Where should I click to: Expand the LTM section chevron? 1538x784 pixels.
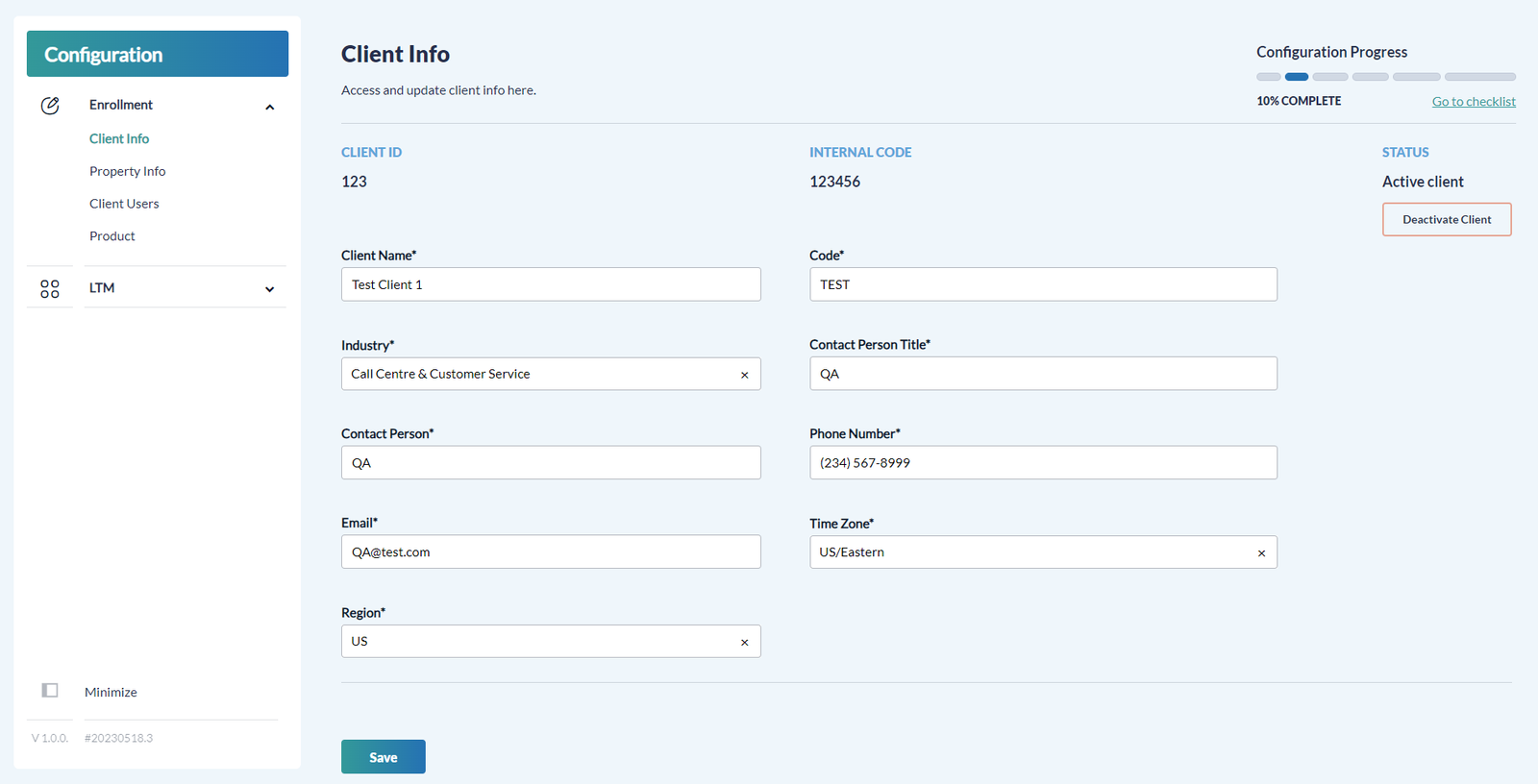[x=270, y=289]
